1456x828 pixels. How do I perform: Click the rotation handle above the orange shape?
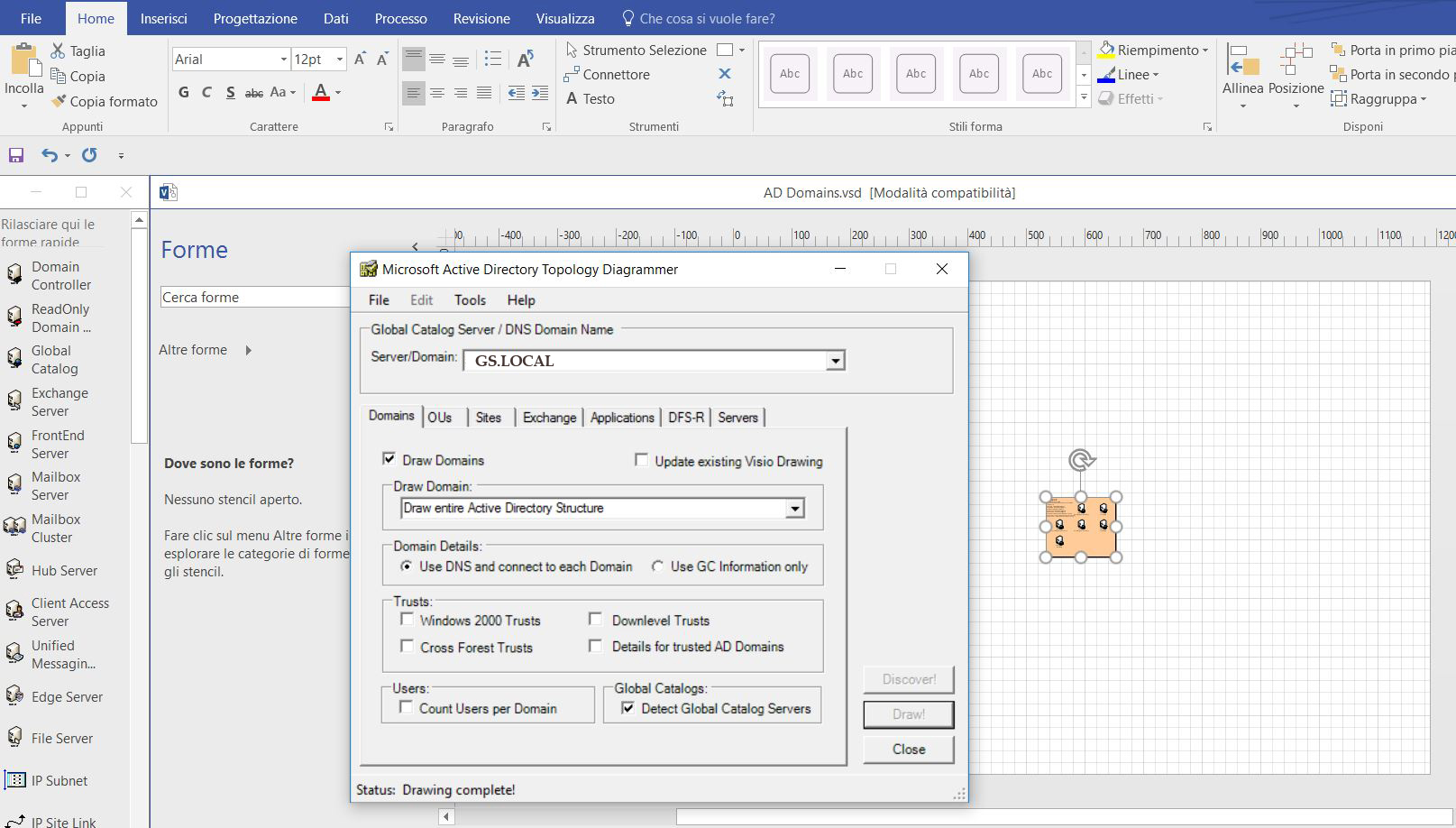click(x=1081, y=460)
